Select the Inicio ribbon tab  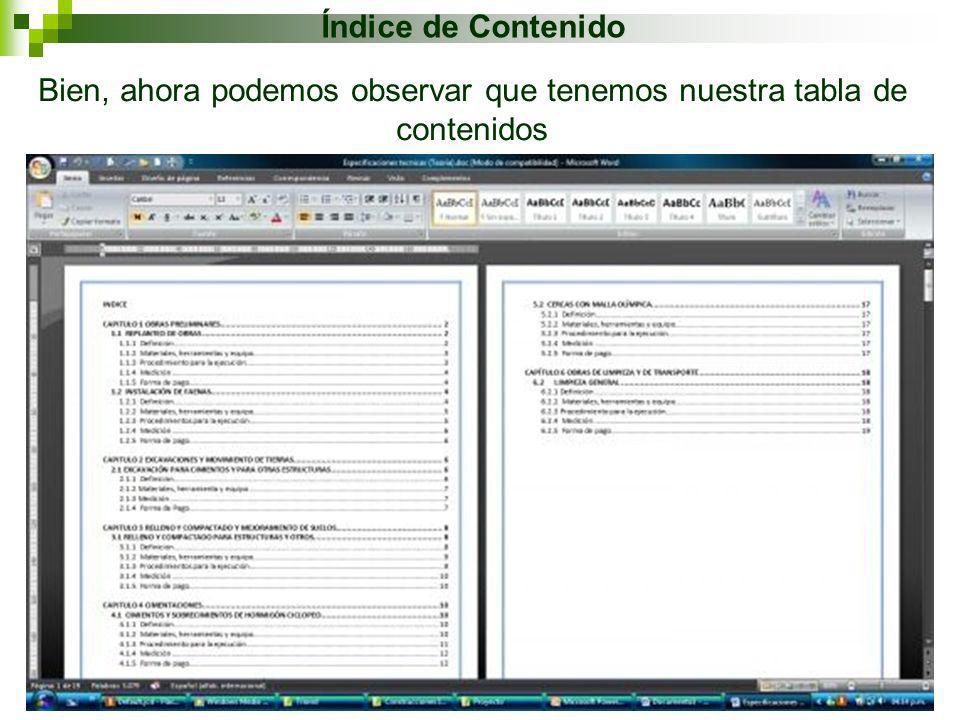point(72,178)
